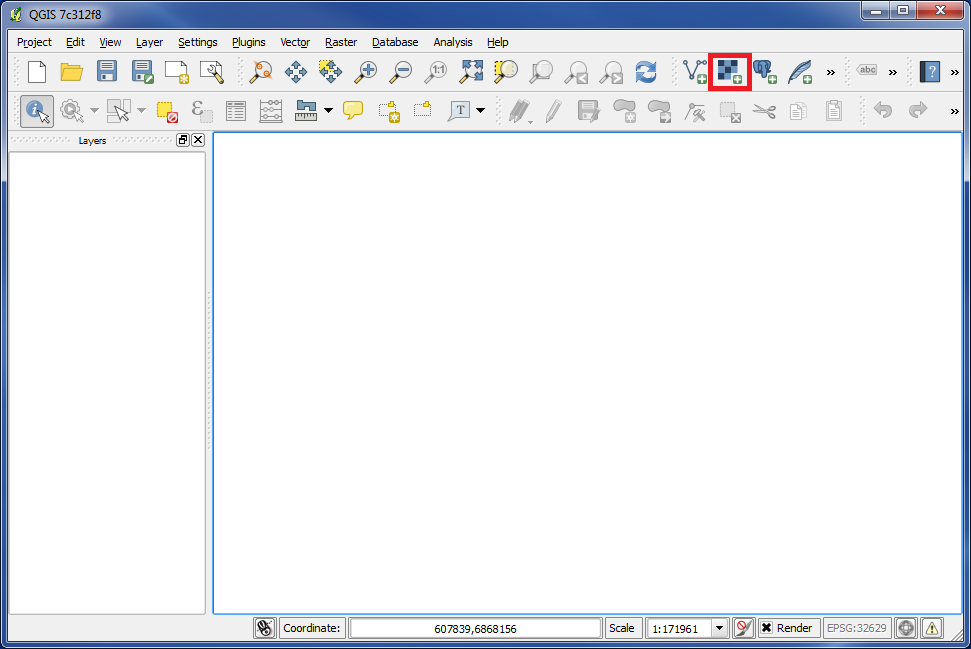Select the Measure Line ruler tool

click(306, 111)
